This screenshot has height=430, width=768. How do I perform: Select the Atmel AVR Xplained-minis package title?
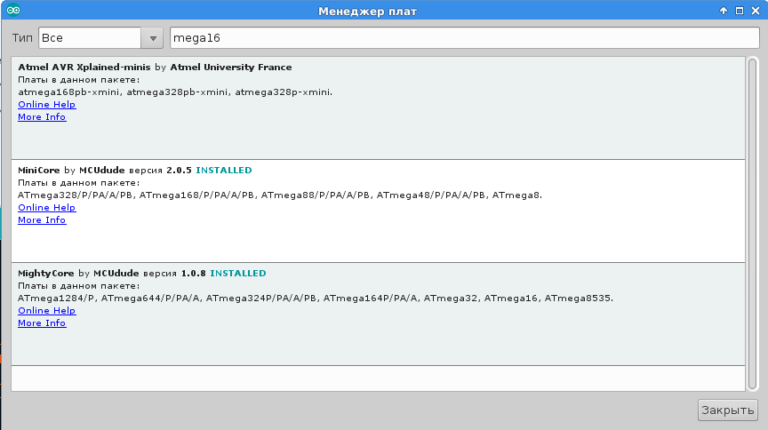click(x=85, y=67)
